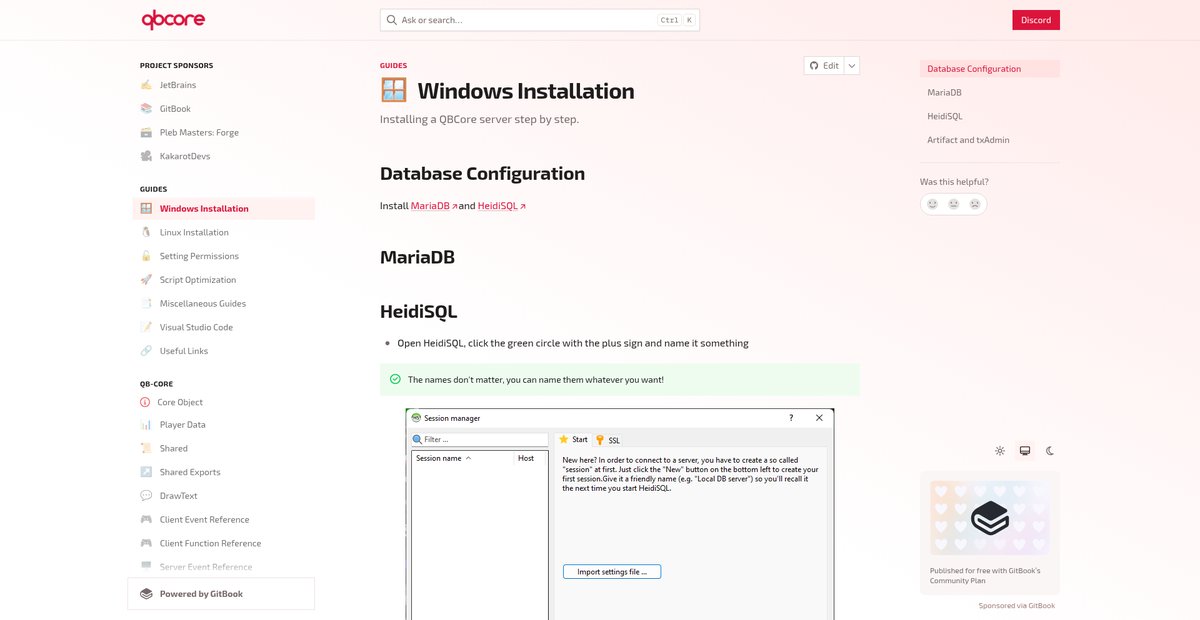Viewport: 1200px width, 620px height.
Task: Click Powered by GitBook button
Action: [x=221, y=594]
